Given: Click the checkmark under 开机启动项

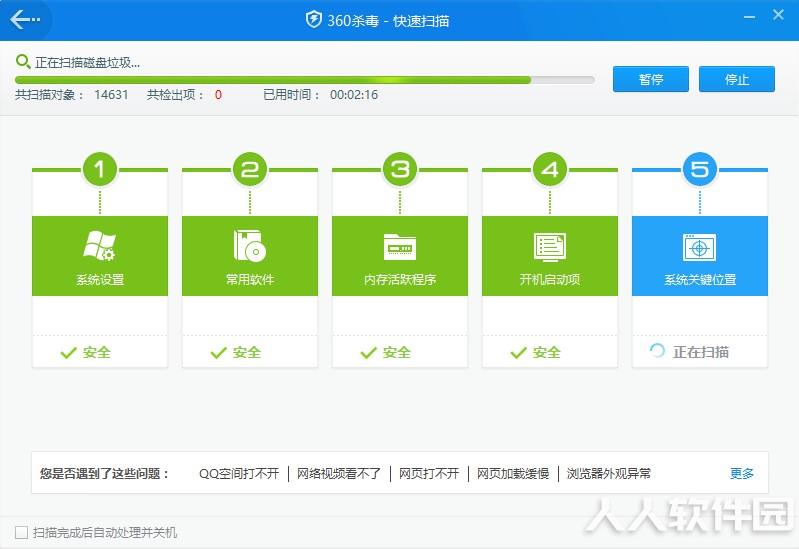Looking at the screenshot, I should tap(518, 352).
